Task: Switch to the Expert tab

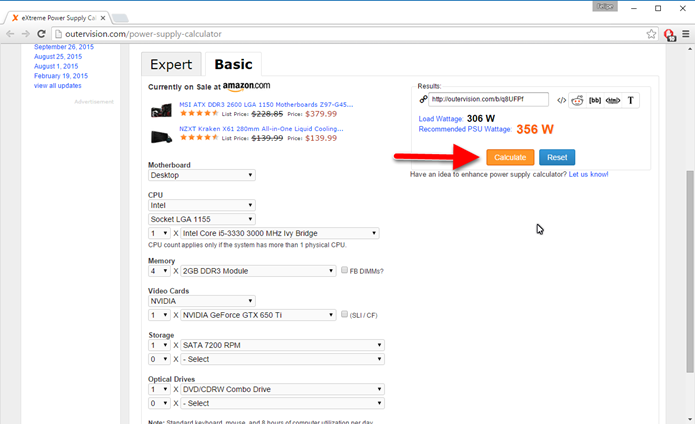Action: click(171, 65)
